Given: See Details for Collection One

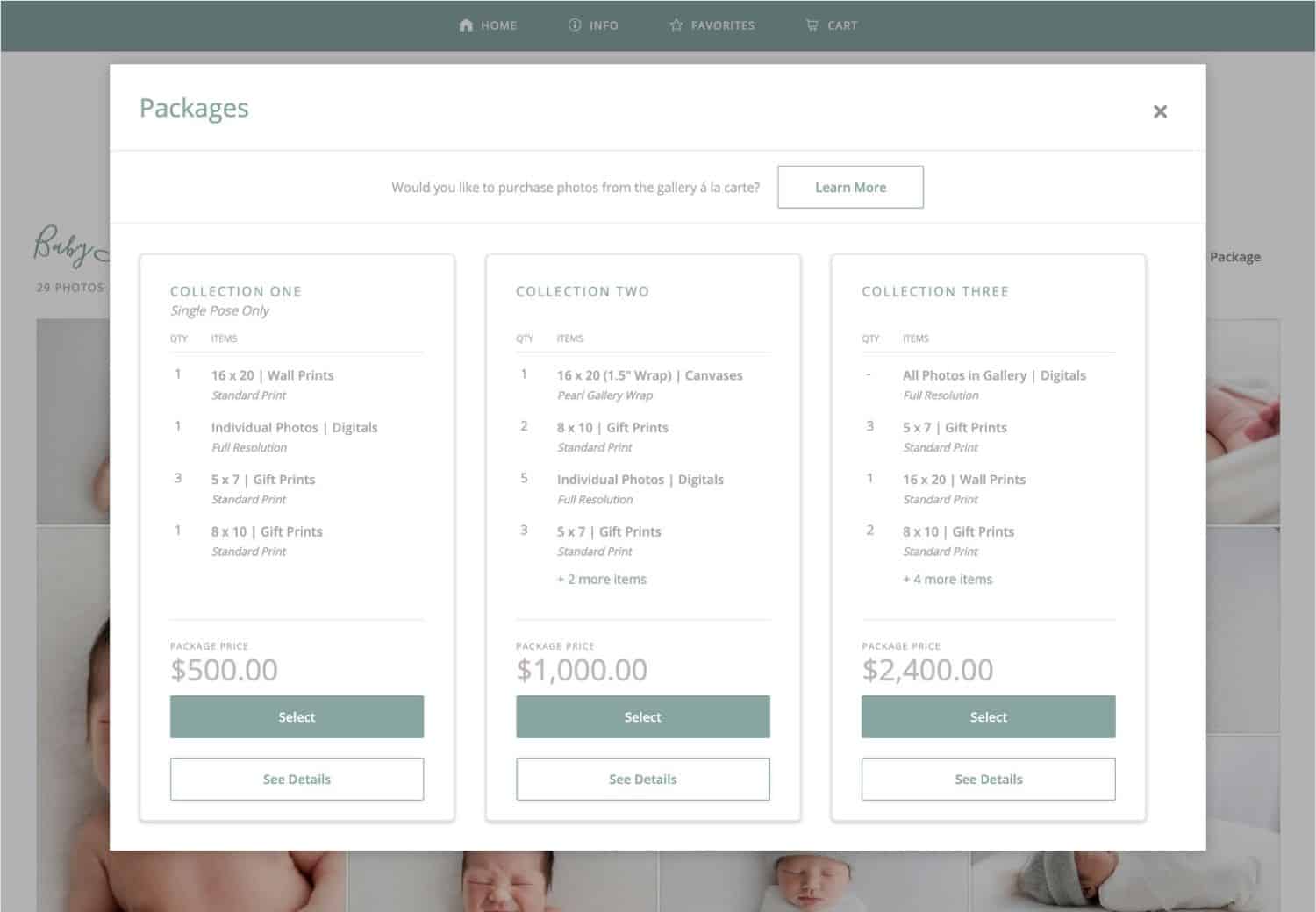Looking at the screenshot, I should pyautogui.click(x=297, y=779).
